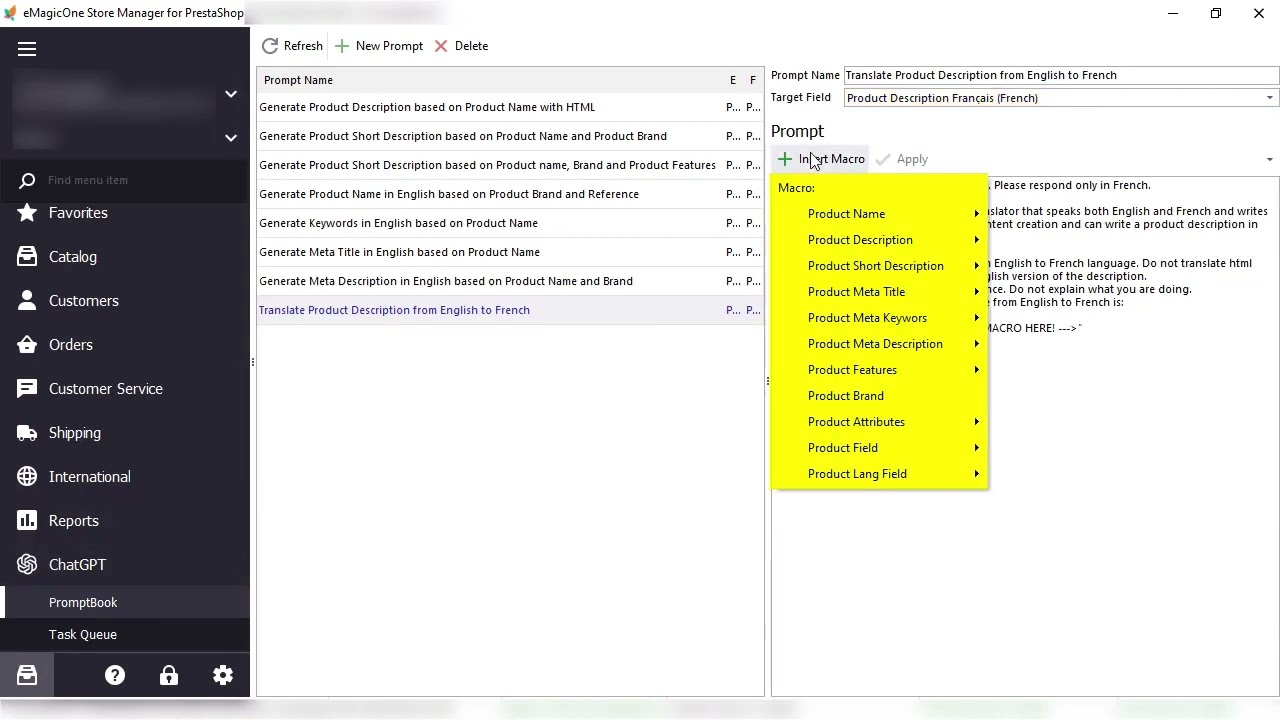
Task: Click the store icon in bottom bar
Action: point(27,676)
